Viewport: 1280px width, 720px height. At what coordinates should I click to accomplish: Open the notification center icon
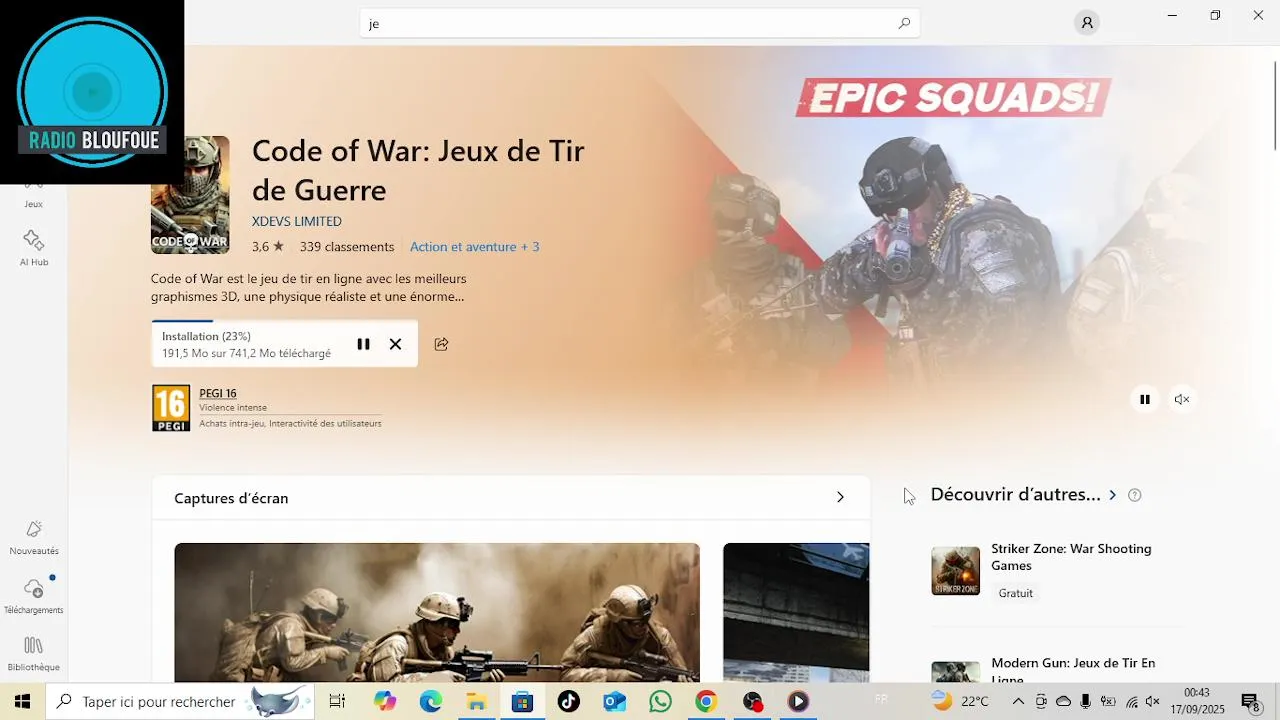click(1250, 701)
